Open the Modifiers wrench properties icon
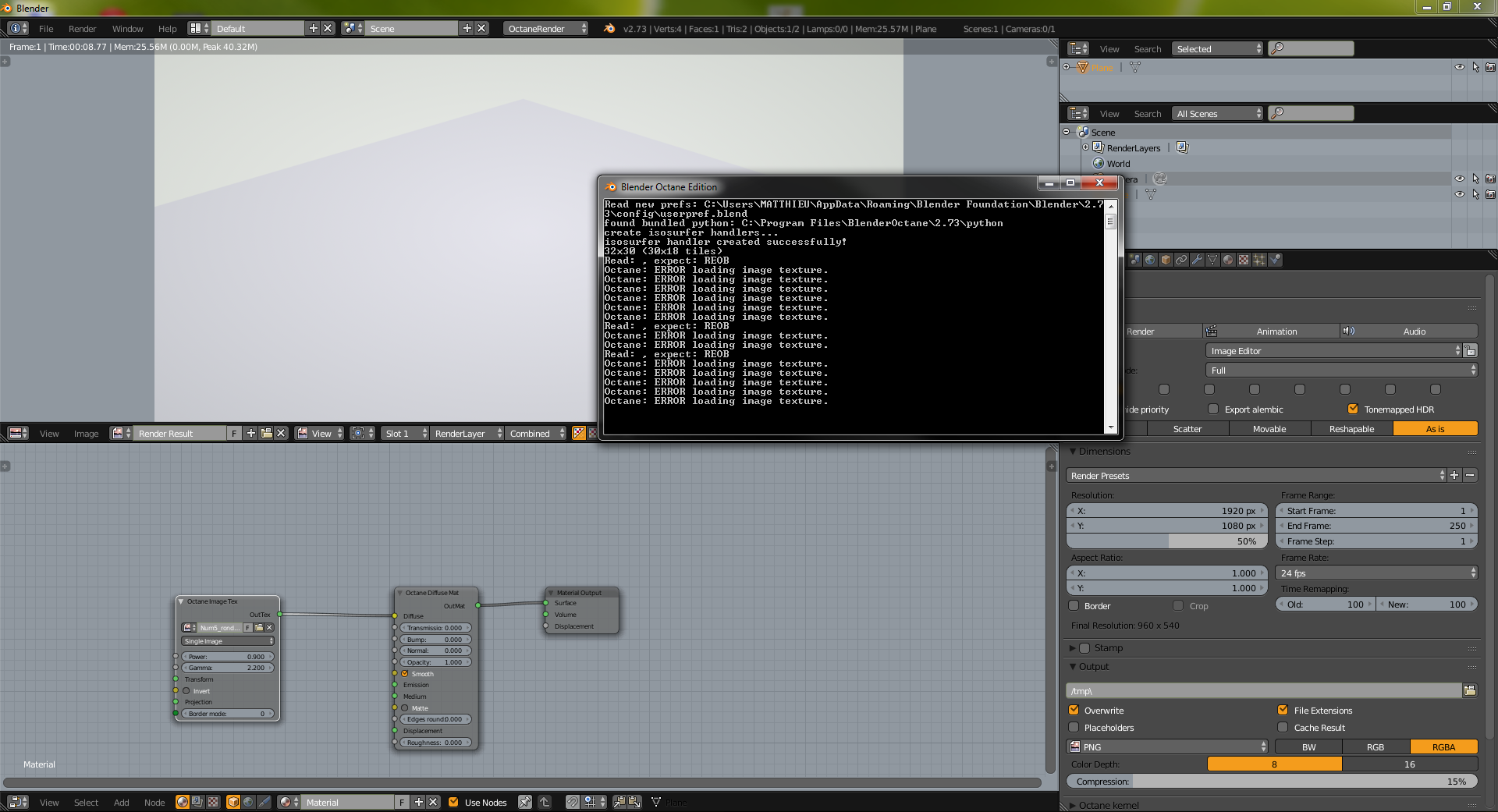Screen dimensions: 1498x812 pos(1197,260)
